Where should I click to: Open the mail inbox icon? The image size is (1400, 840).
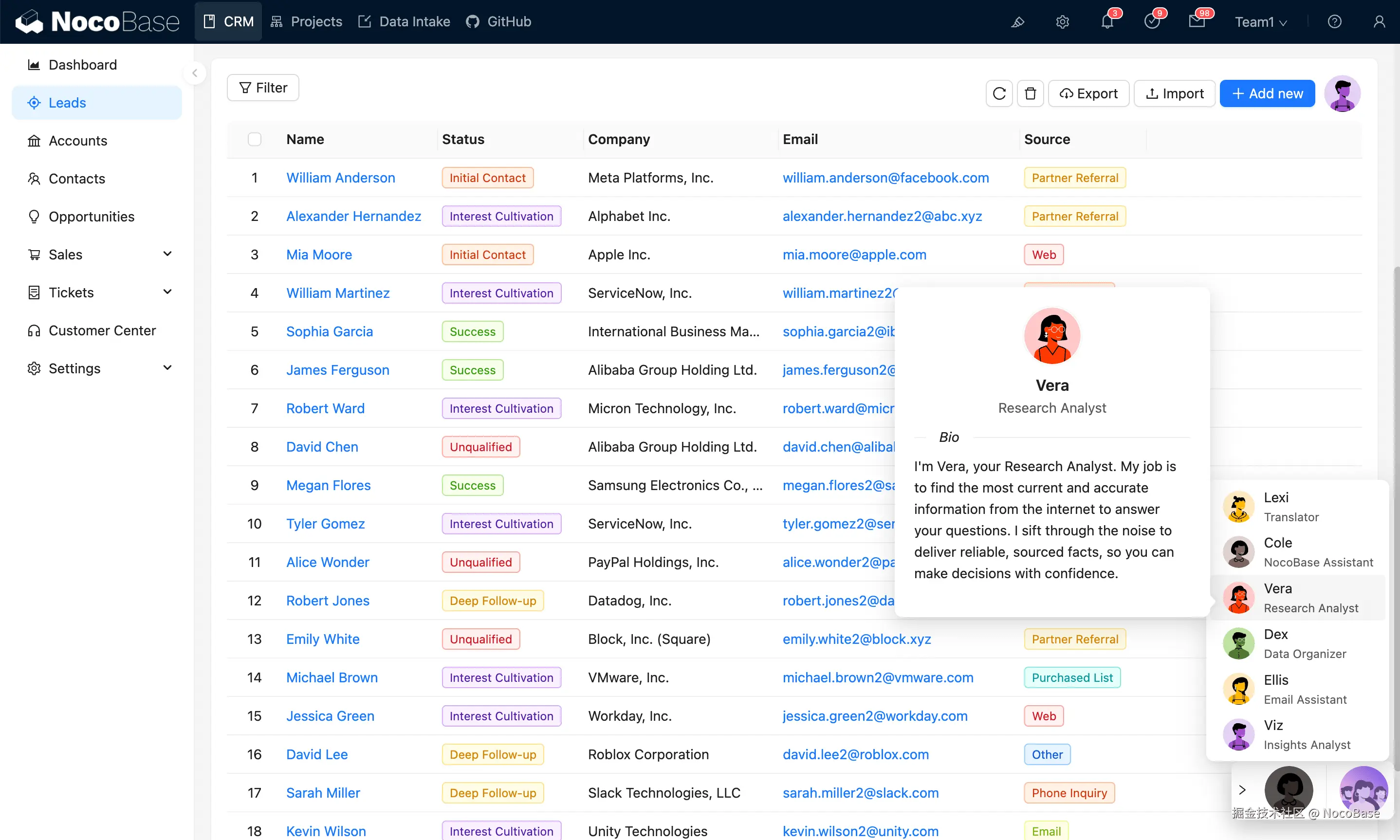(1196, 21)
